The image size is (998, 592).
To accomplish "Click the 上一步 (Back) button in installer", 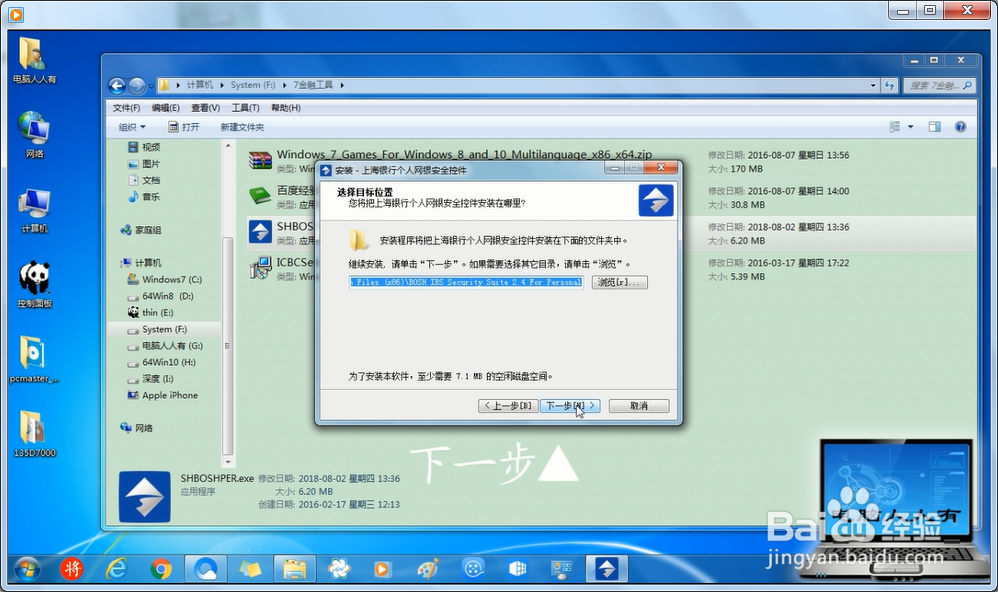I will tap(508, 405).
